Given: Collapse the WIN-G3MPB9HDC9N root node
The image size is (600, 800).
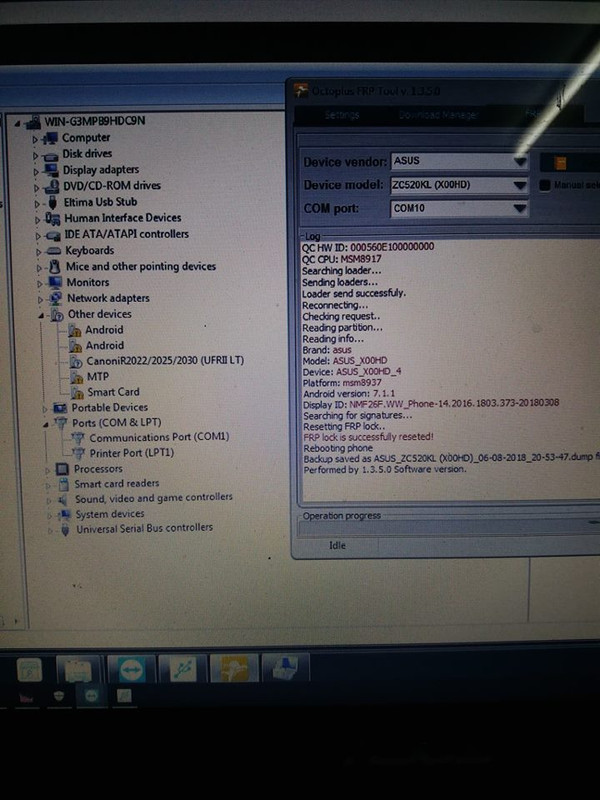Looking at the screenshot, I should point(17,123).
